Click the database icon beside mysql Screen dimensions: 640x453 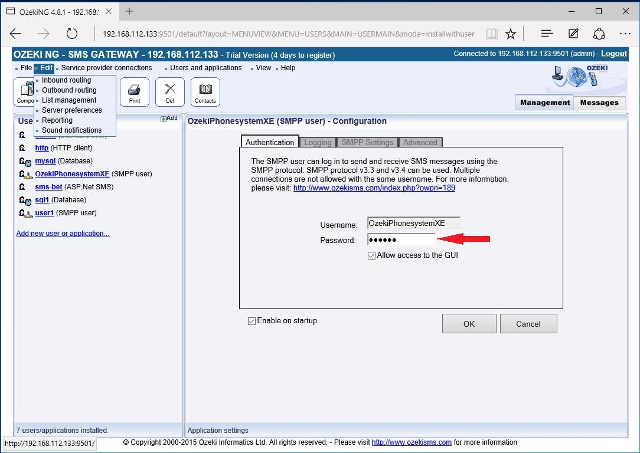pyautogui.click(x=25, y=162)
